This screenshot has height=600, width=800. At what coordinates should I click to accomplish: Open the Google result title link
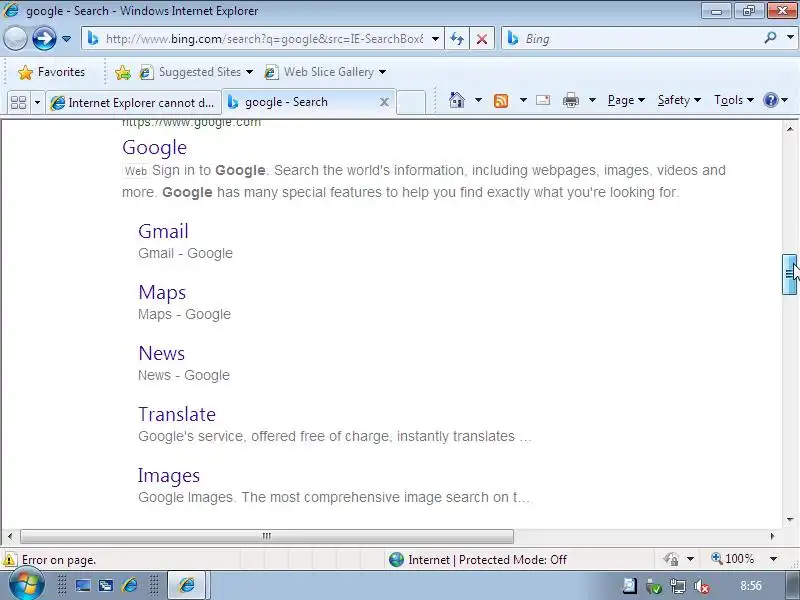point(155,147)
